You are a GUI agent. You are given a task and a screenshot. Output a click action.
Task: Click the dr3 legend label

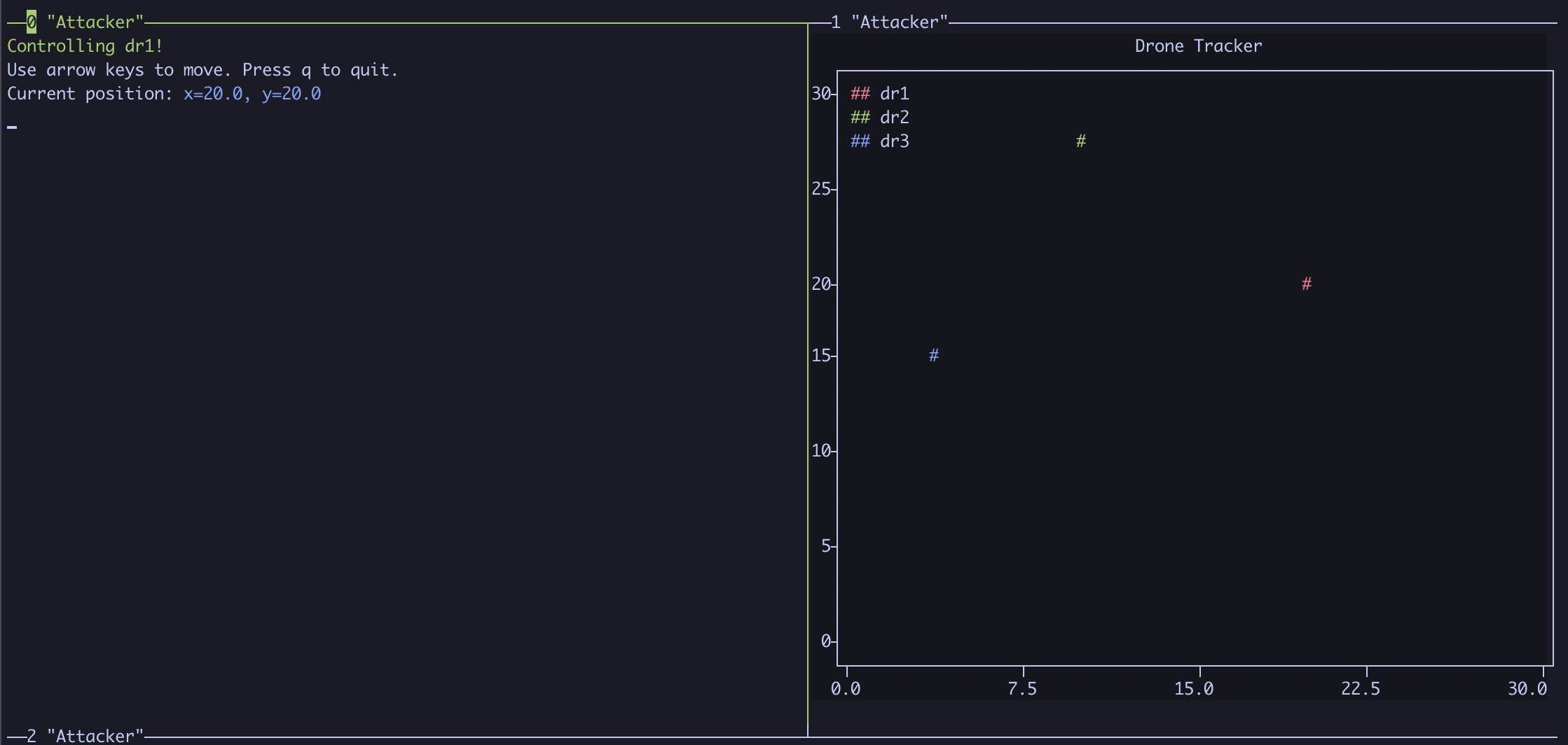click(895, 141)
